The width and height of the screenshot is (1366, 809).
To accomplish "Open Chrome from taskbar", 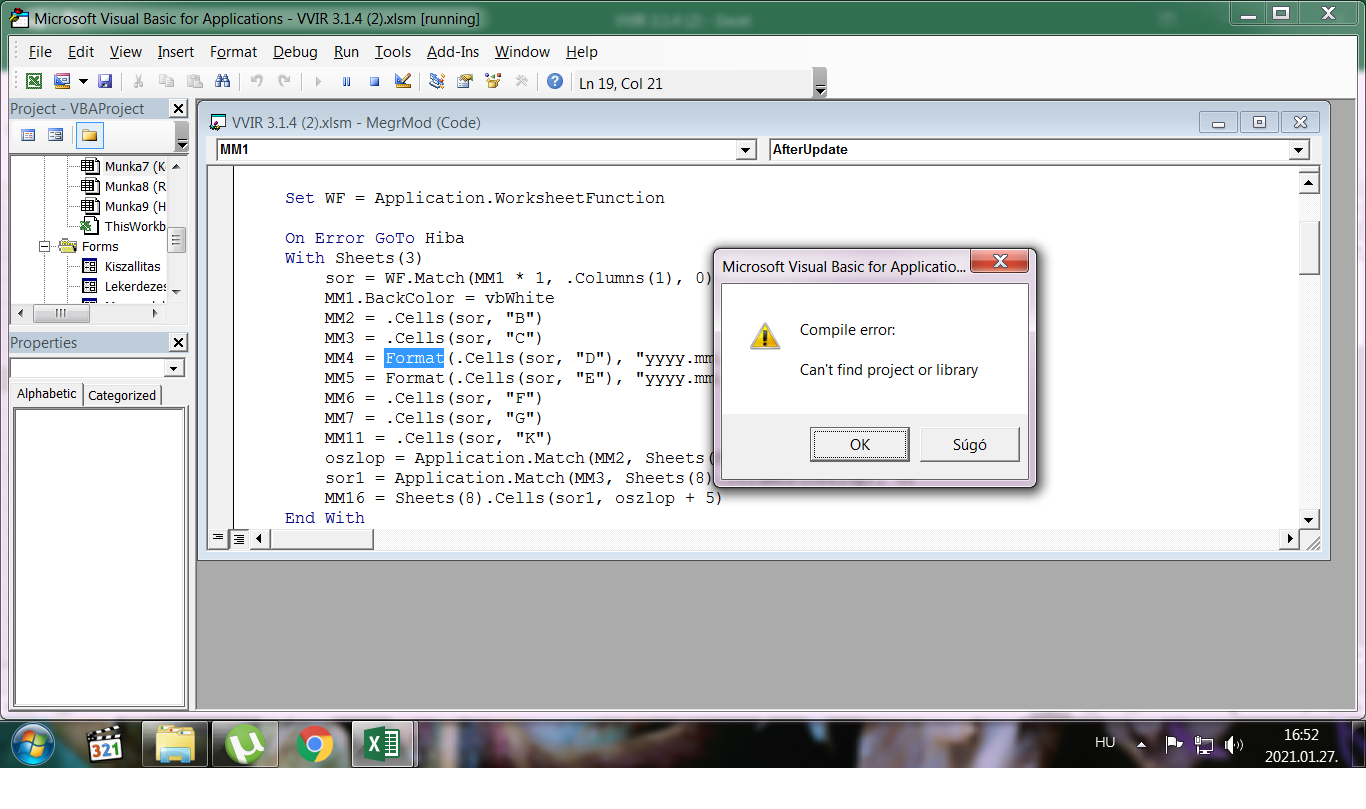I will point(315,745).
